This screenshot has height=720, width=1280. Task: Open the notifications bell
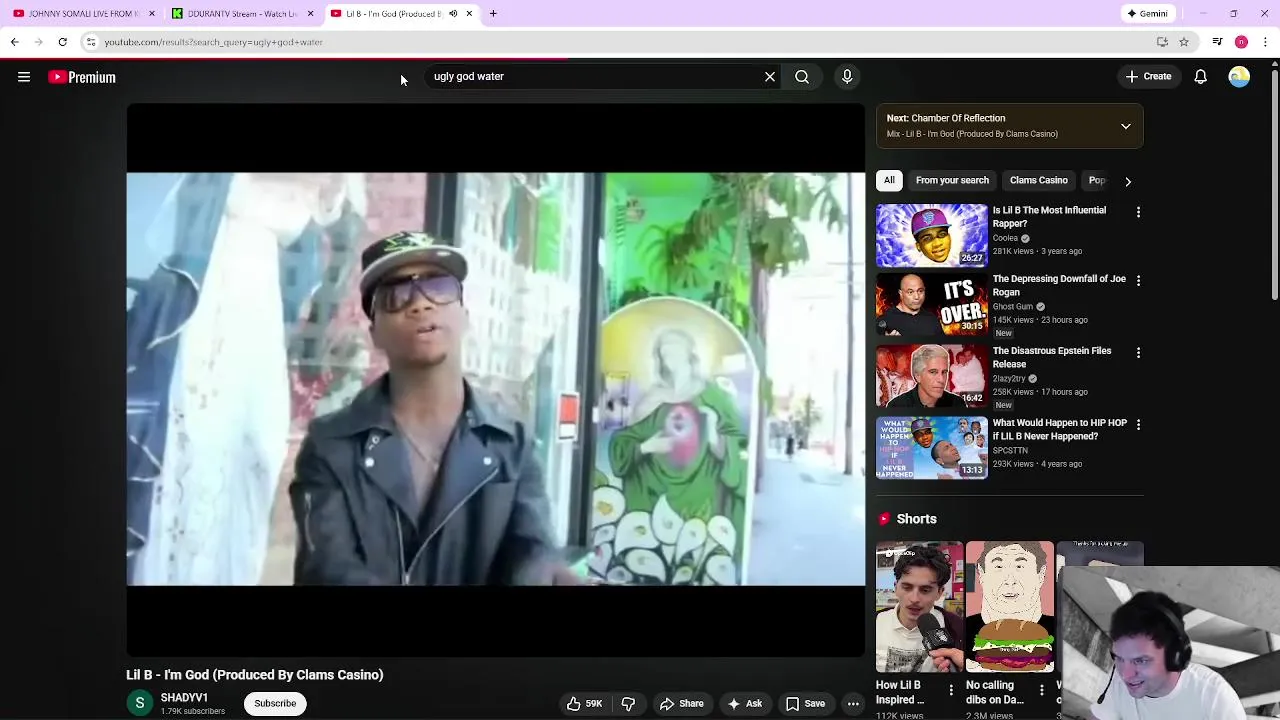pos(1200,77)
